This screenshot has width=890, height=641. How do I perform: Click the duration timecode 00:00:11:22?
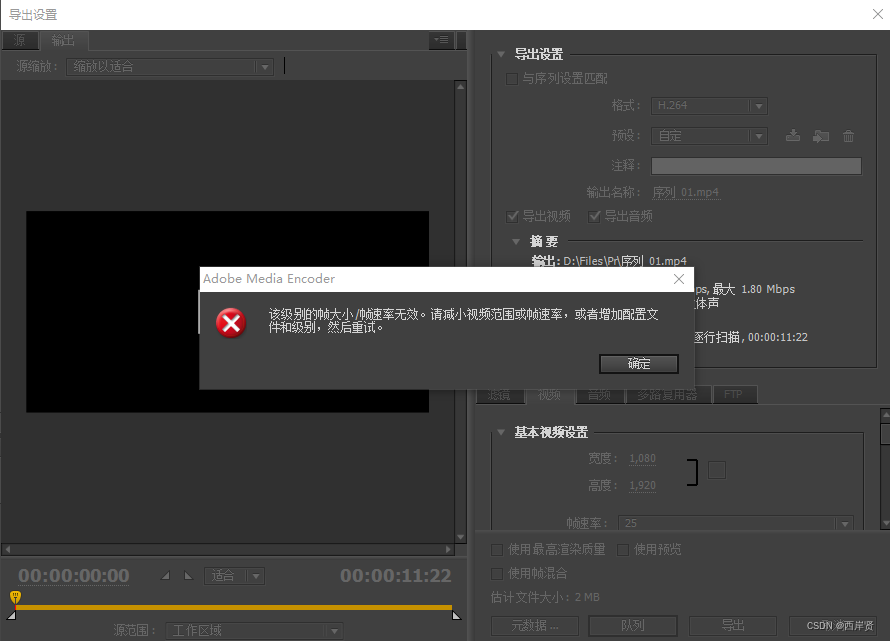click(x=396, y=576)
